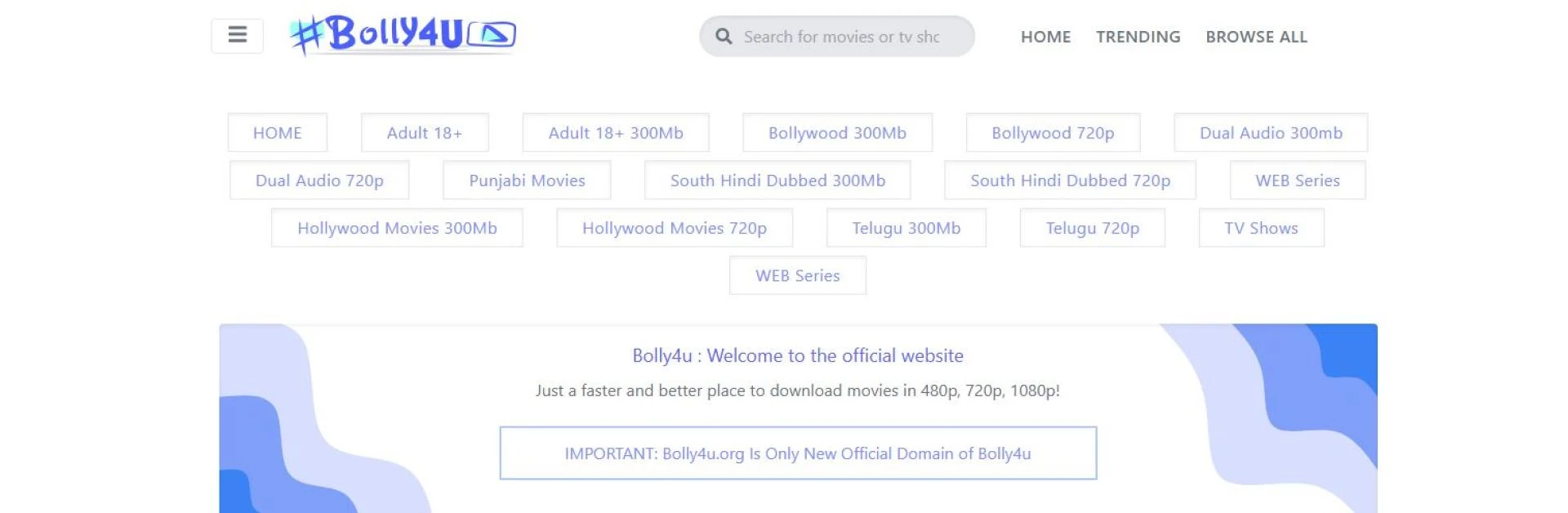This screenshot has height=513, width=1568.
Task: Browse TV Shows category
Action: (1261, 227)
